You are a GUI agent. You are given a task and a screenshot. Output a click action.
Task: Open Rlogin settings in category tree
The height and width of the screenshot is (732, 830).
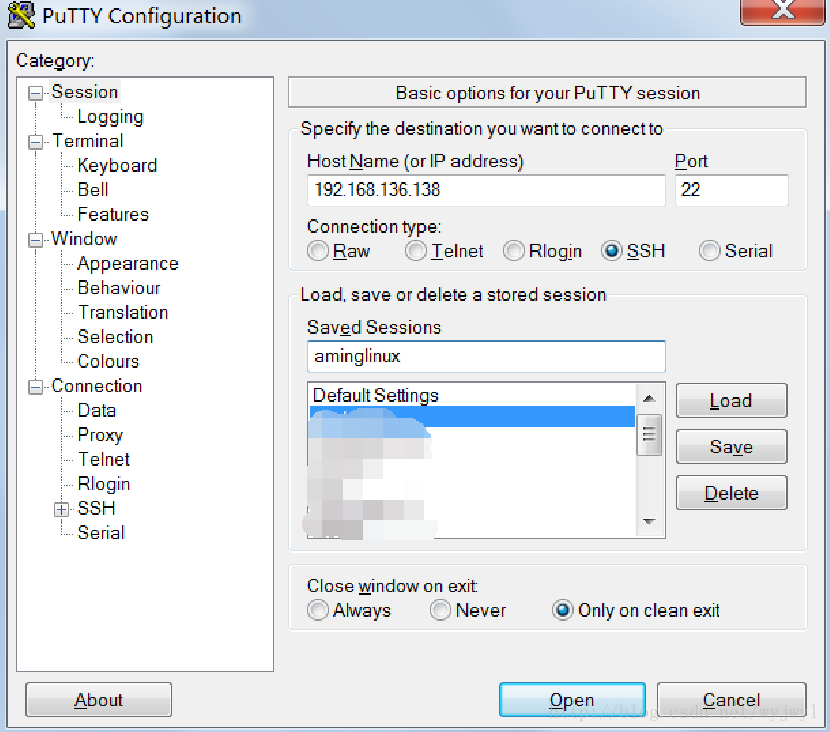point(104,484)
